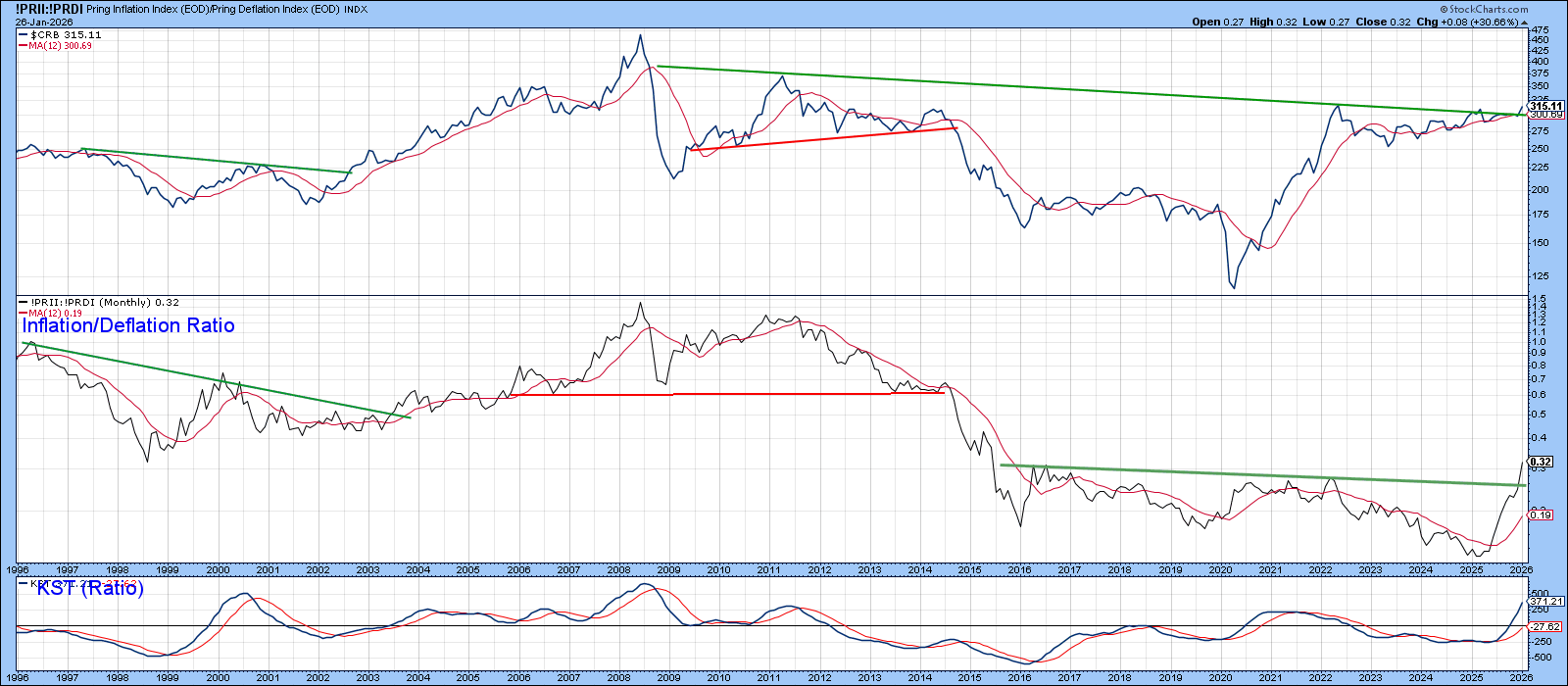This screenshot has height=686, width=1568.
Task: Click the 371.21 KST value tag
Action: tap(1547, 602)
